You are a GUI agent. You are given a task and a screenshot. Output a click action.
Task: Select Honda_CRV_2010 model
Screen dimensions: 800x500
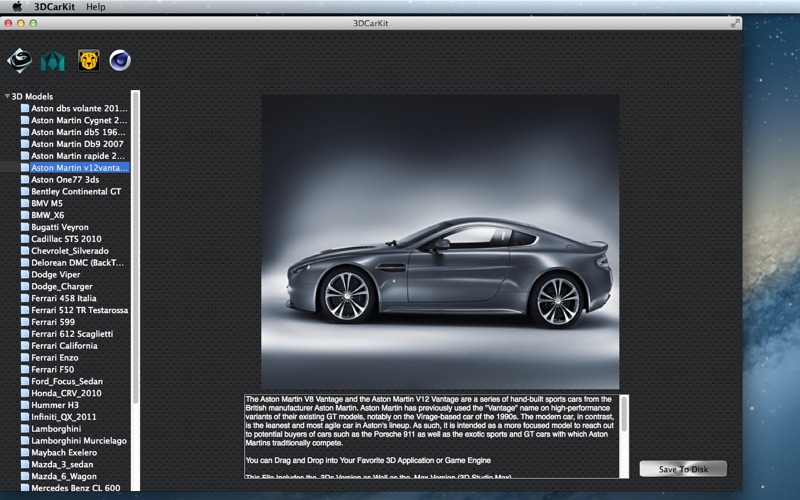[66, 393]
